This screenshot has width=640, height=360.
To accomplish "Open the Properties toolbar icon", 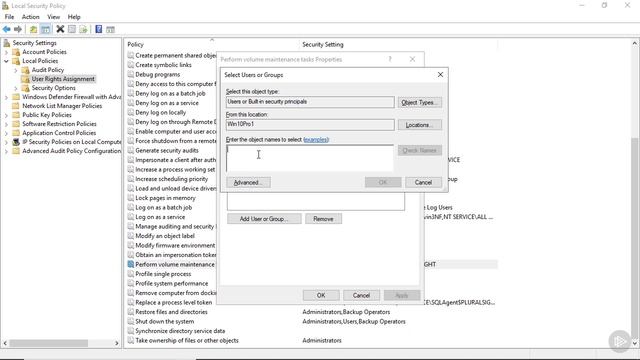I will point(72,29).
